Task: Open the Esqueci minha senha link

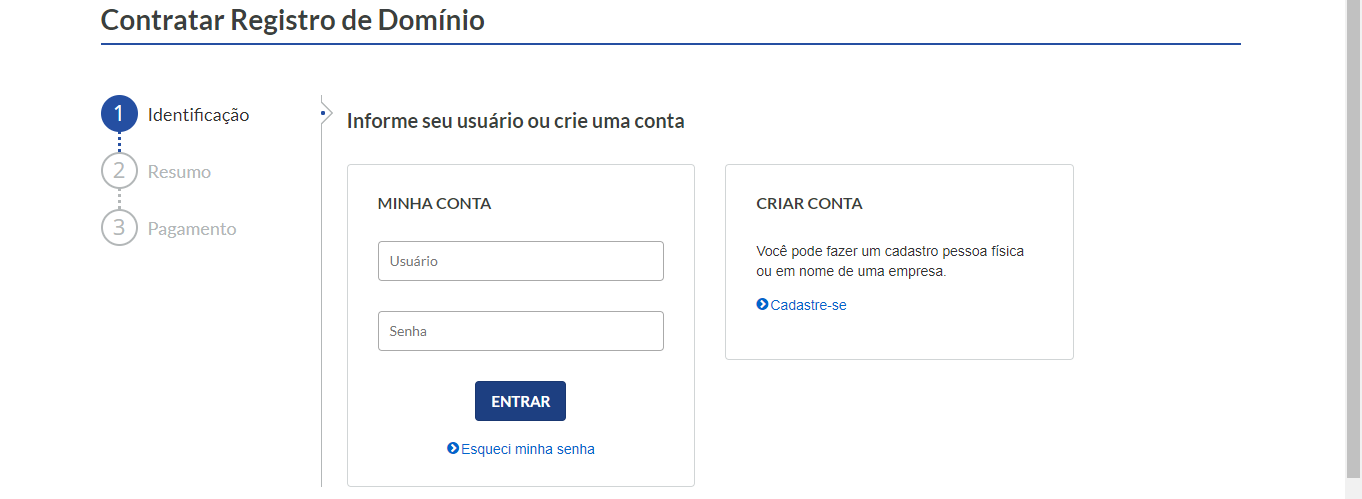Action: 528,449
